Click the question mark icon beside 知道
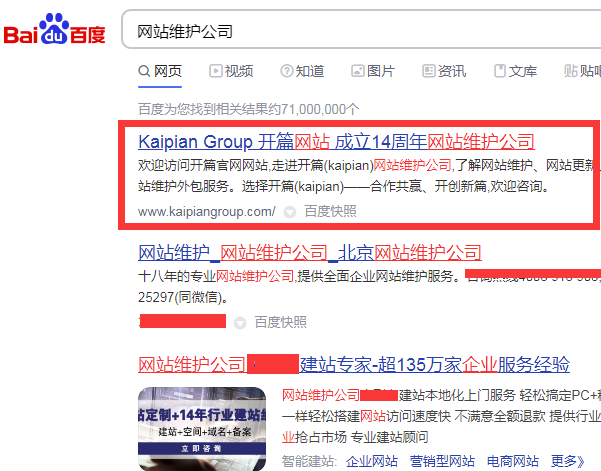Screen dimensions: 601x471 pyautogui.click(x=286, y=71)
